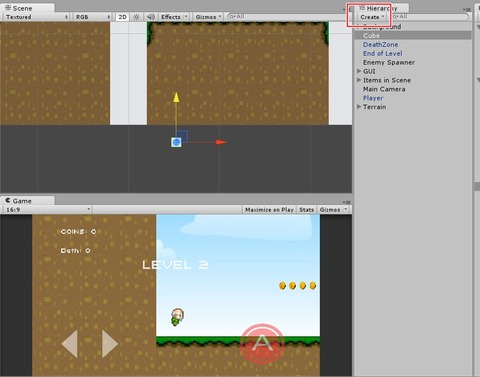Viewport: 480px width, 377px height.
Task: Switch to the Game tab
Action: [x=27, y=201]
